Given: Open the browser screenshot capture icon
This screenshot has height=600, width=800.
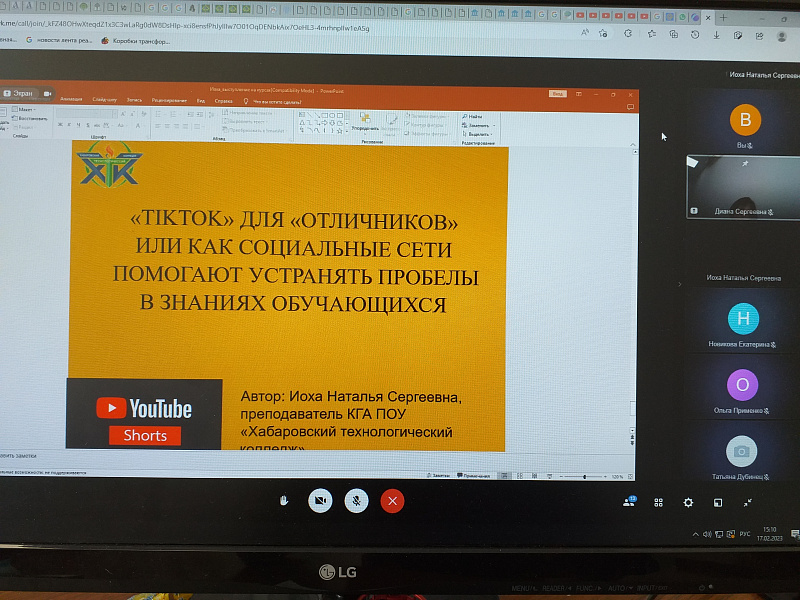Looking at the screenshot, I should tap(738, 36).
